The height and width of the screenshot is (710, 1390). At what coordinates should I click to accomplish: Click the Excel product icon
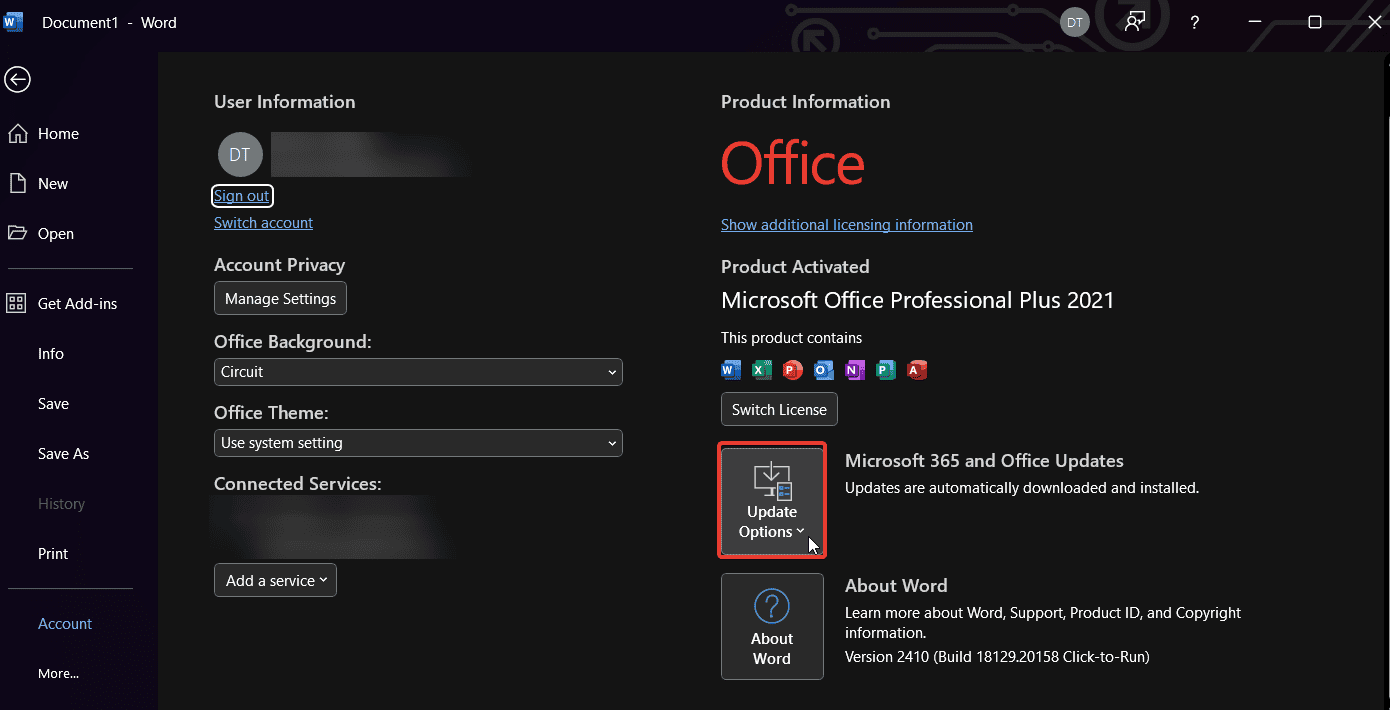[762, 370]
